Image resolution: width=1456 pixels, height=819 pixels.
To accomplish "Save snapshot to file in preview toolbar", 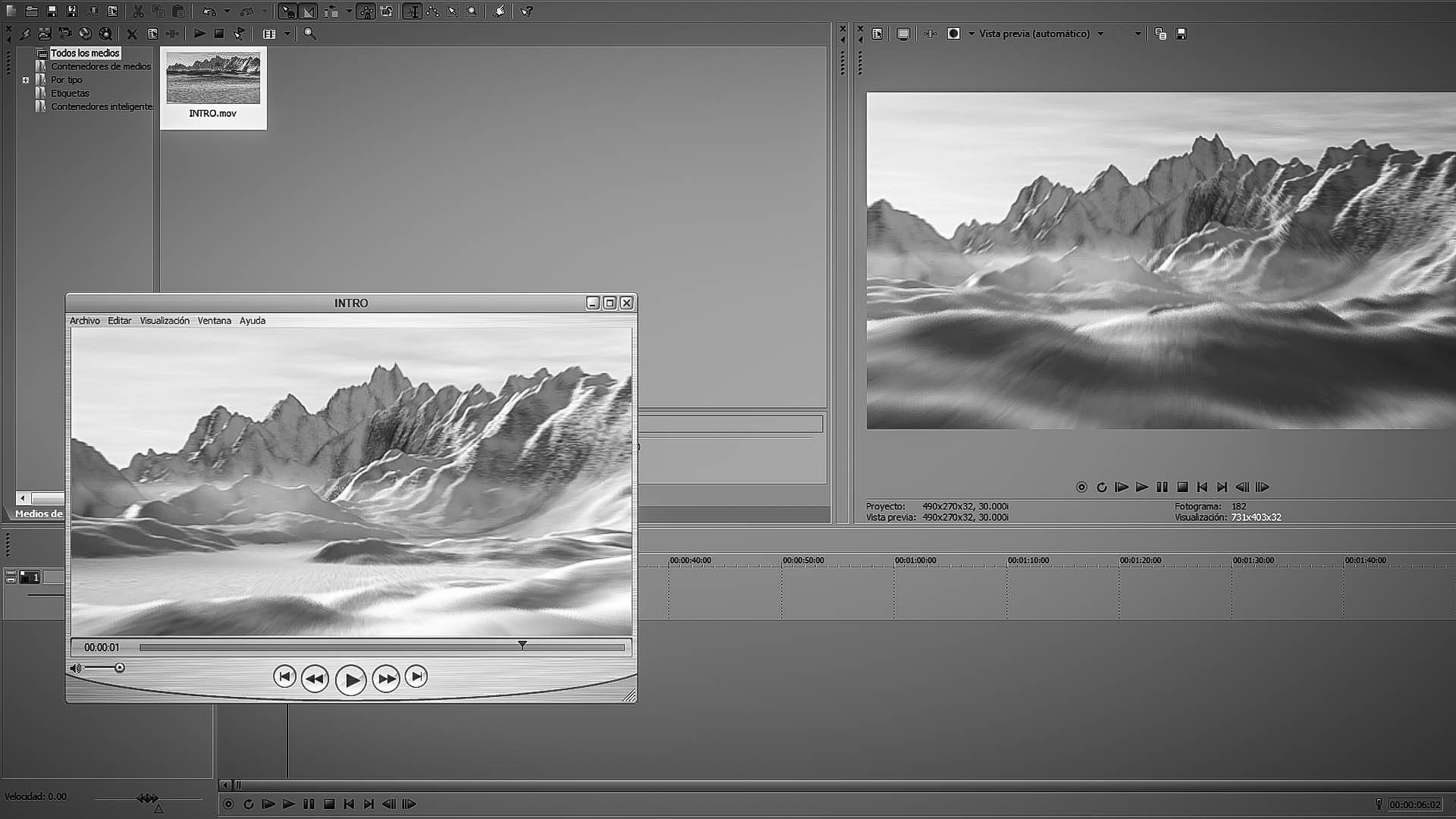I will click(1181, 33).
